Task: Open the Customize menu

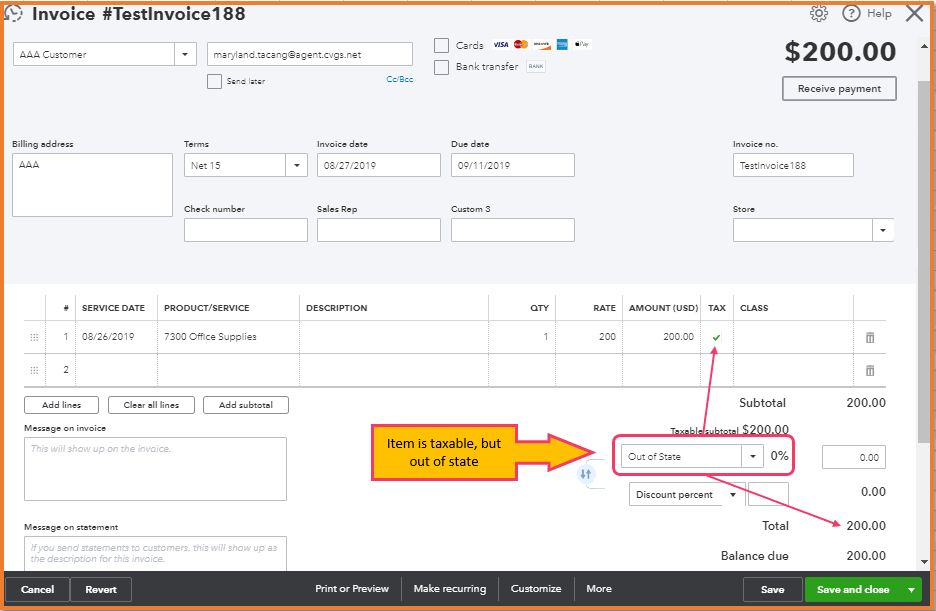Action: coord(536,589)
